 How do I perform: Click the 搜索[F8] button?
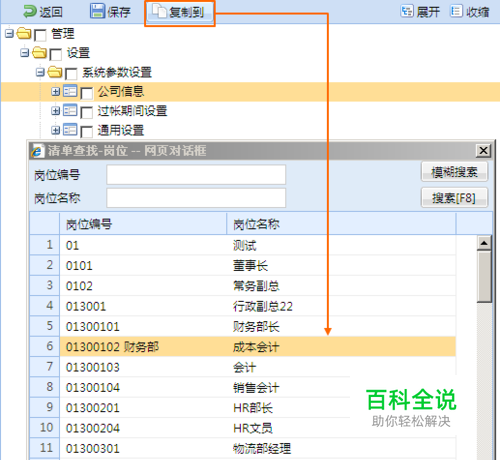(454, 198)
